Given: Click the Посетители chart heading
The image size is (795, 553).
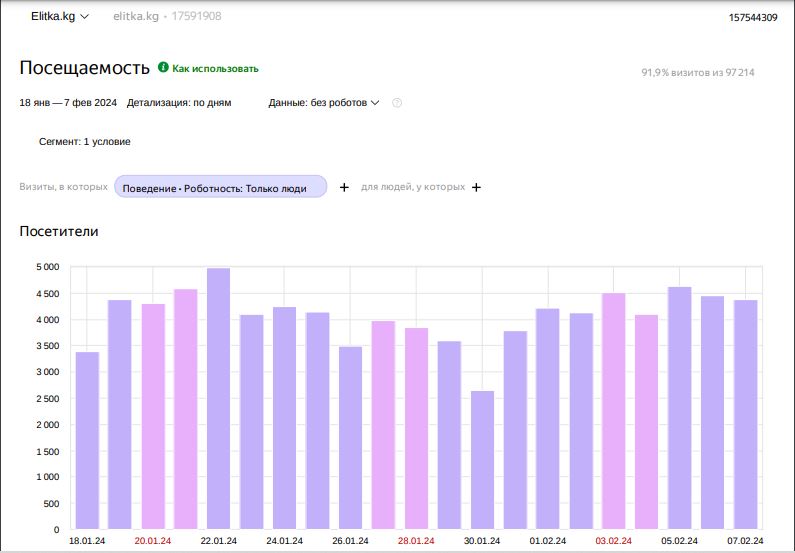Looking at the screenshot, I should (59, 231).
